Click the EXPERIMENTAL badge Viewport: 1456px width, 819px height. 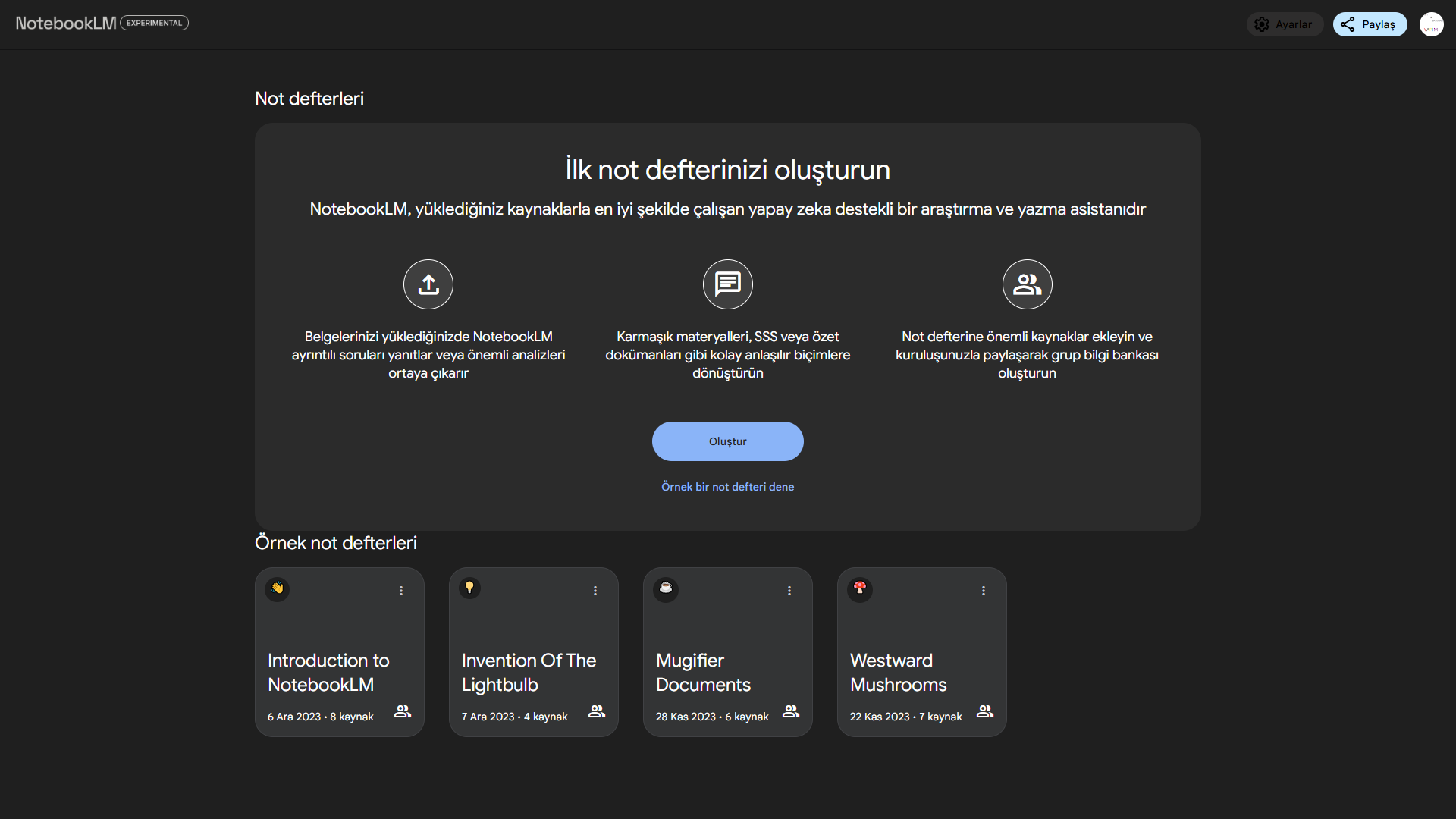(x=155, y=23)
